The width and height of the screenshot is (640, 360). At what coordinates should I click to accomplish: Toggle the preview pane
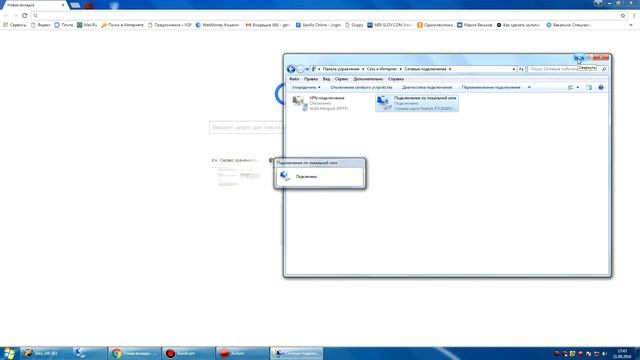pos(589,87)
